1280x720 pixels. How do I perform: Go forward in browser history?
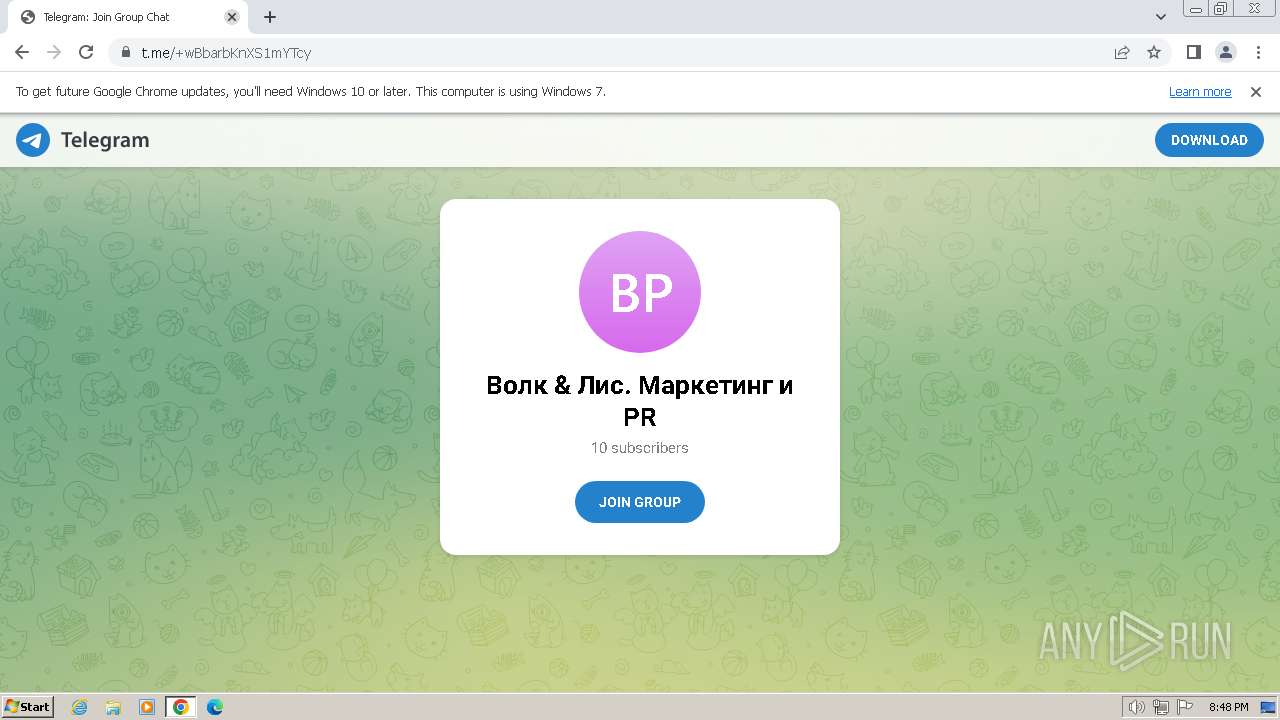(54, 53)
